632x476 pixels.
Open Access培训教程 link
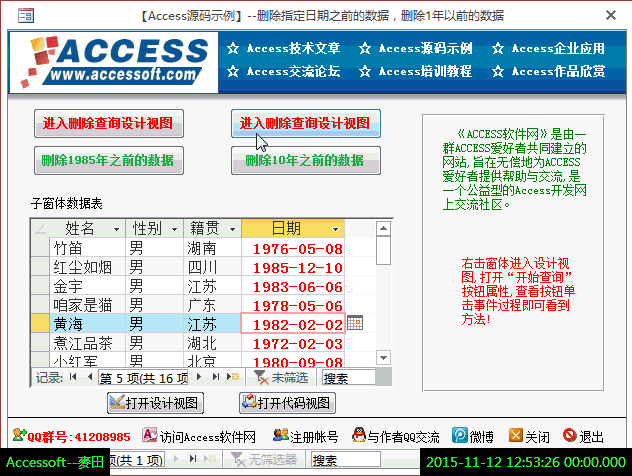click(416, 71)
